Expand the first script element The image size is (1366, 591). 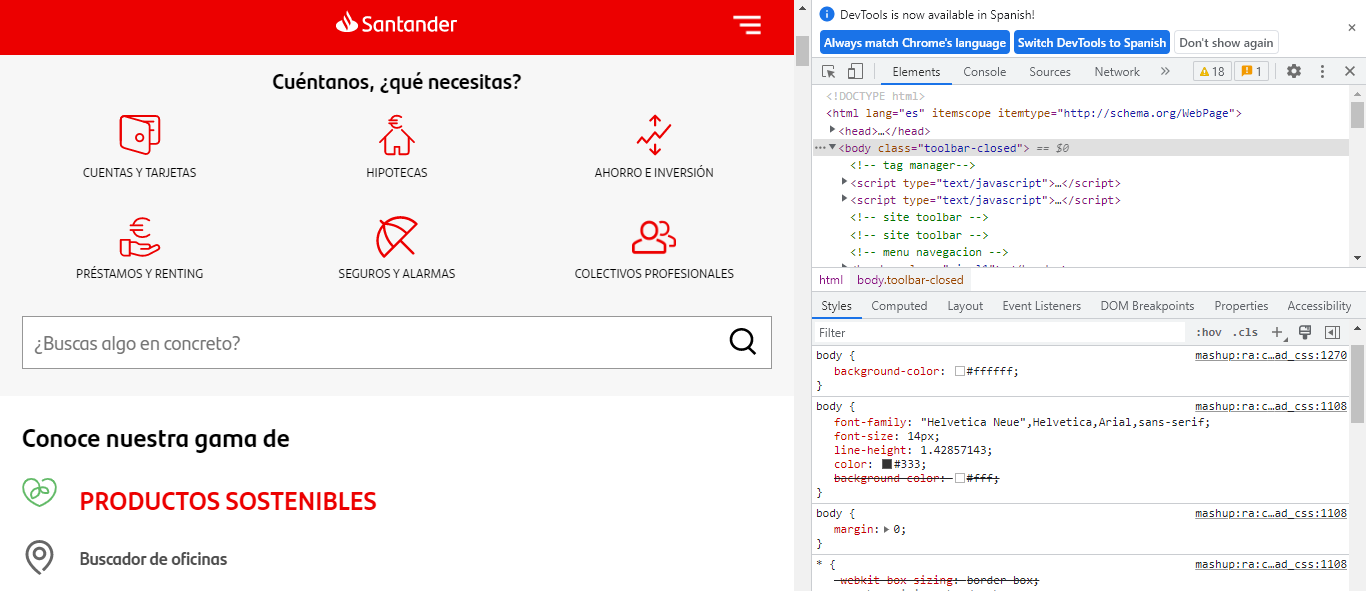845,182
